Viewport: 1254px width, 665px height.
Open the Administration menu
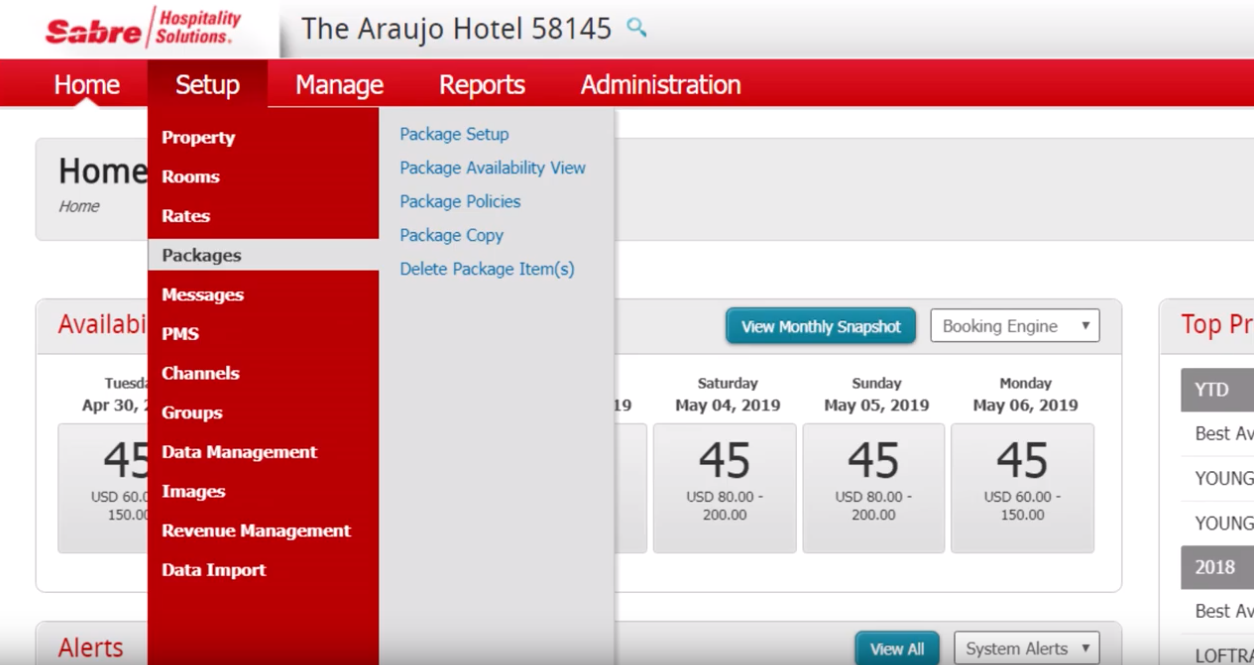tap(661, 85)
